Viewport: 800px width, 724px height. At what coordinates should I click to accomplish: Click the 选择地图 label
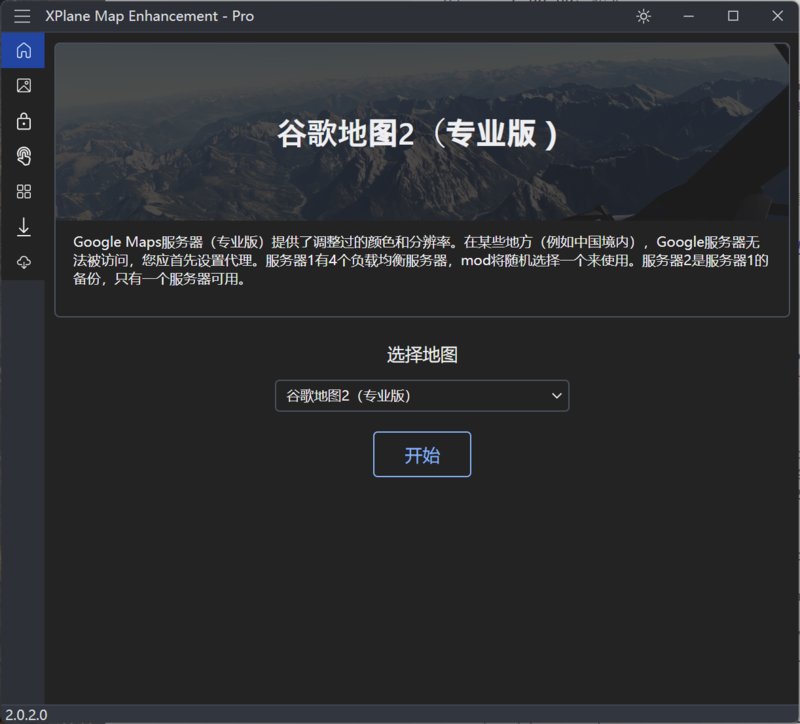(x=422, y=355)
